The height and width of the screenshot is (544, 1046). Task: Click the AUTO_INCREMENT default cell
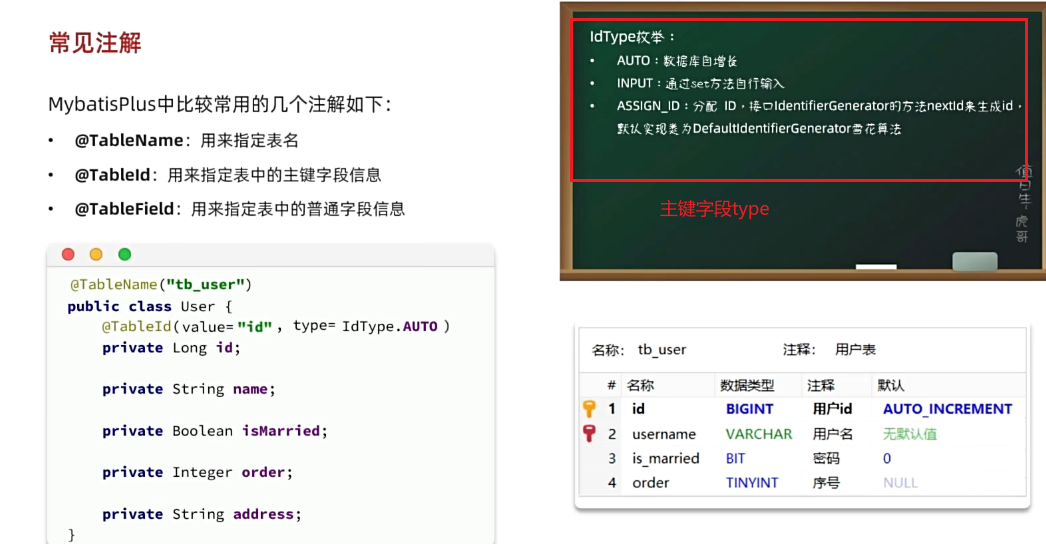tap(947, 409)
